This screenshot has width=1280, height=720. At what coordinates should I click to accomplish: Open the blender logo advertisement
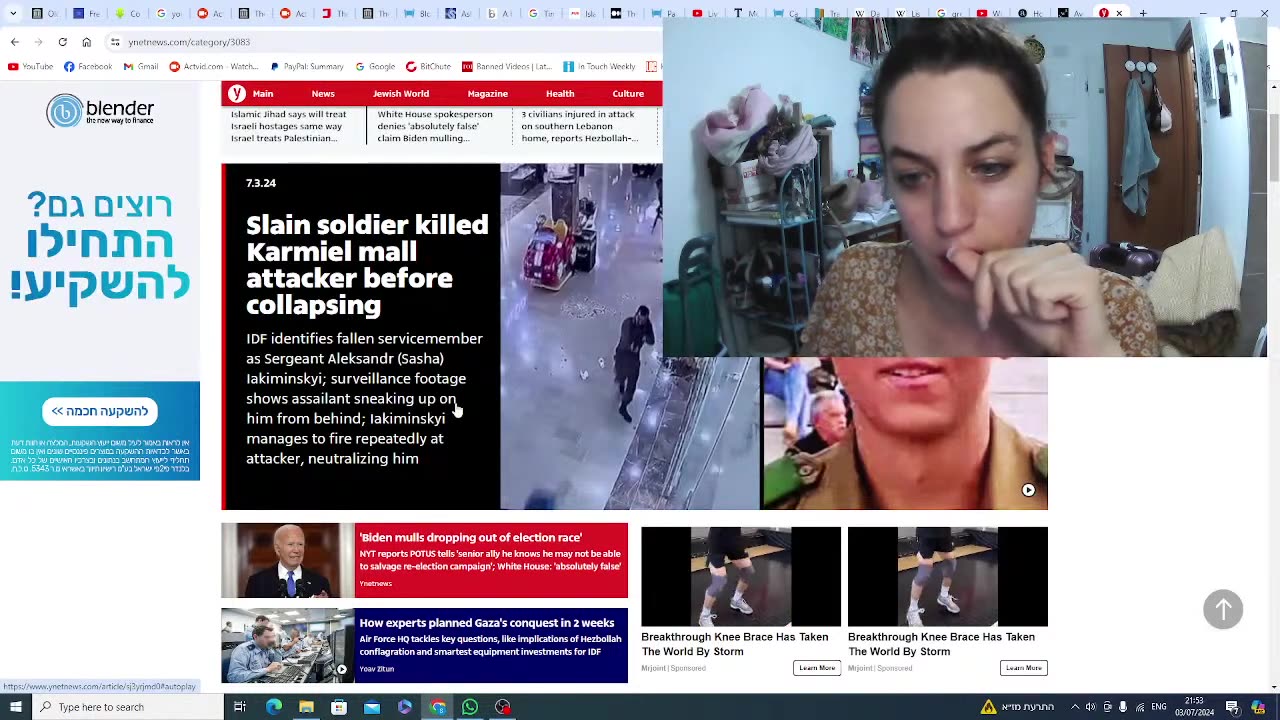(x=100, y=111)
